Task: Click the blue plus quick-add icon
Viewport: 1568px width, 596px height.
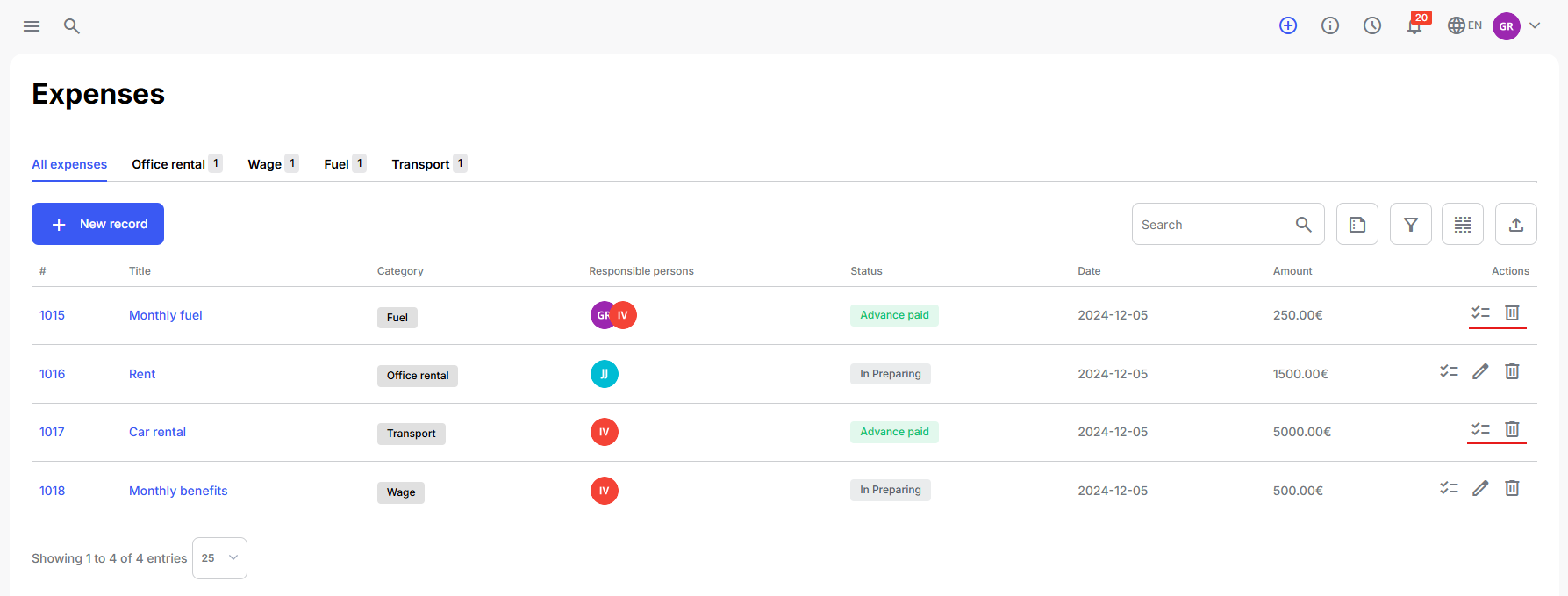Action: (x=1288, y=25)
